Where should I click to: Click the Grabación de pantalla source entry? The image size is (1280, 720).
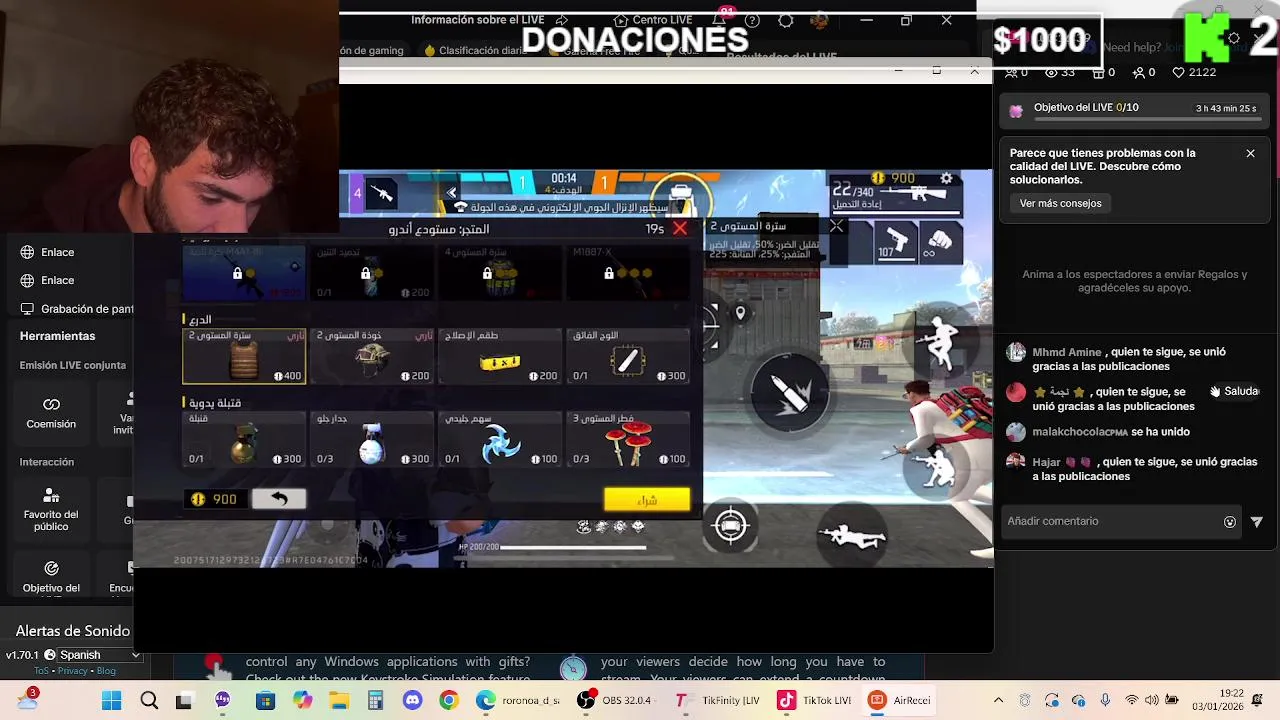pos(76,309)
